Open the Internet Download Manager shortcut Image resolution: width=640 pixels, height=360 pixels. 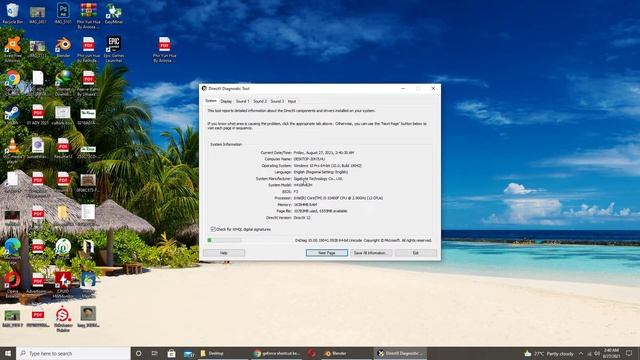point(63,82)
